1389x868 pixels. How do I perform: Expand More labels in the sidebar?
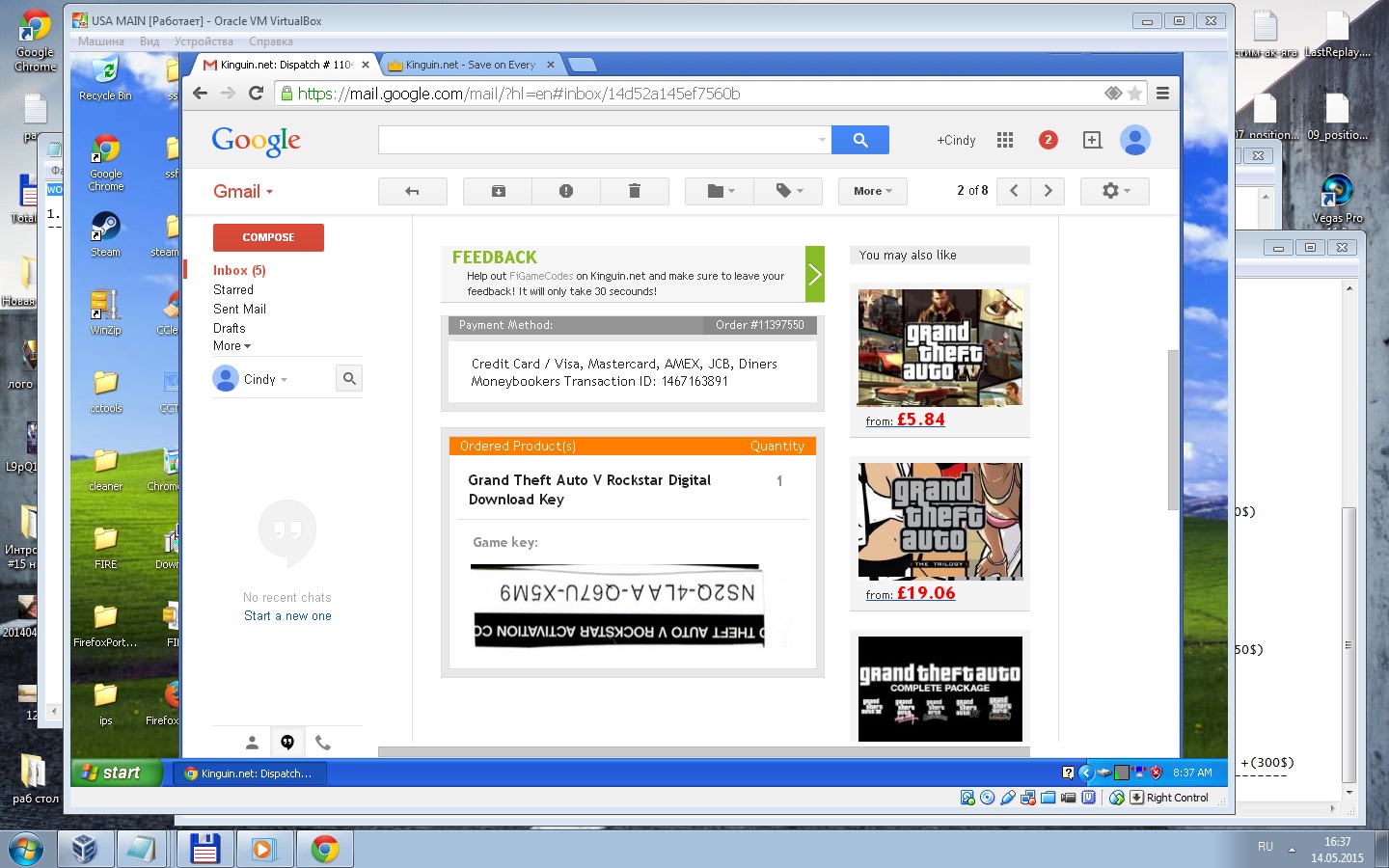tap(231, 346)
